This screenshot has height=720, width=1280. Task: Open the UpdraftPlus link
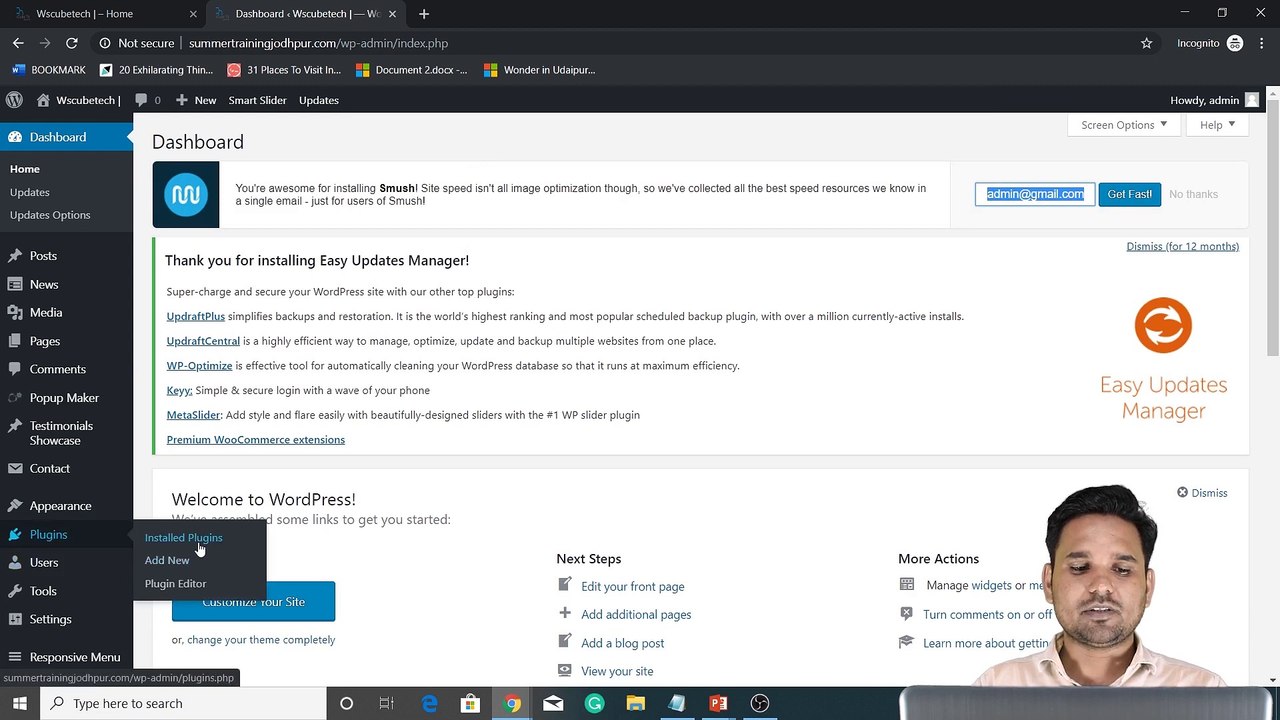195,316
